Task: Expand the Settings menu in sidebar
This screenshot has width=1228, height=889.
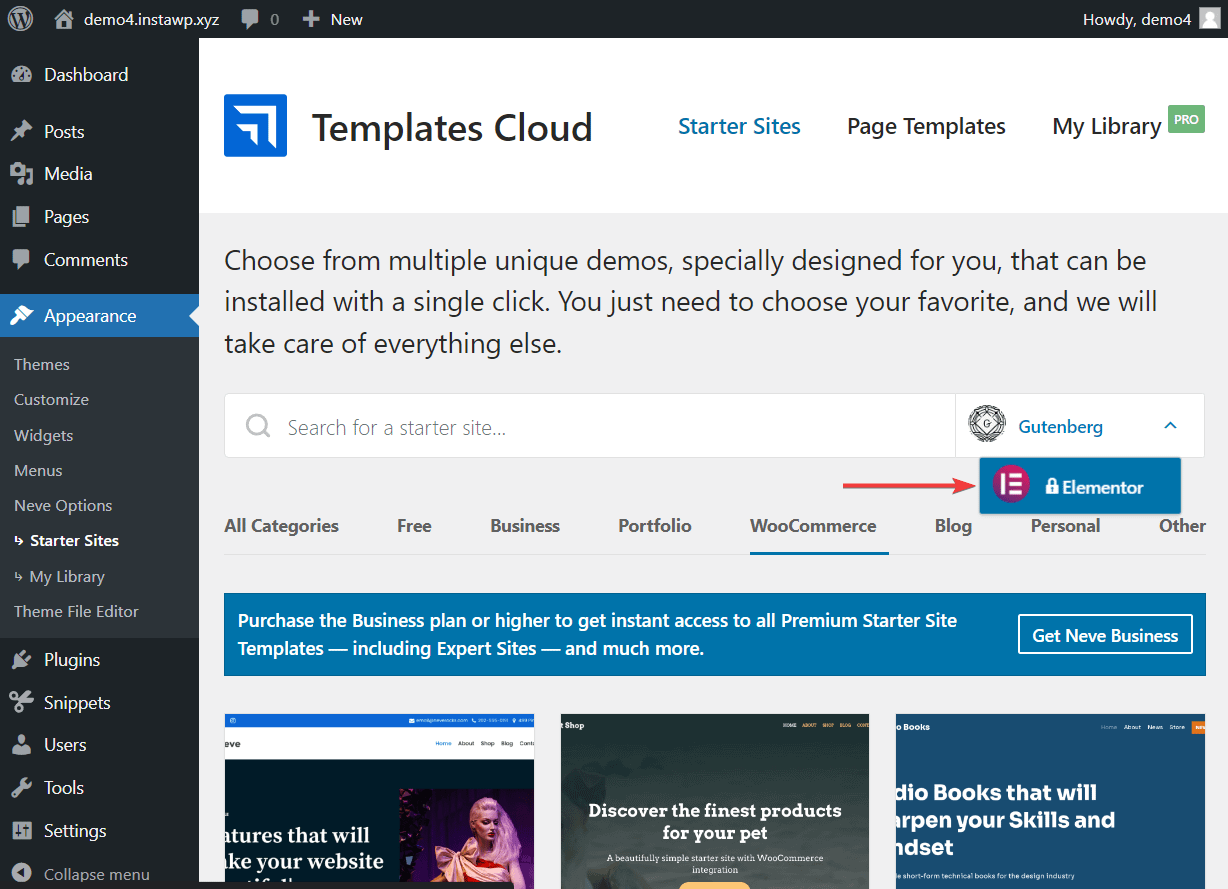Action: [74, 831]
